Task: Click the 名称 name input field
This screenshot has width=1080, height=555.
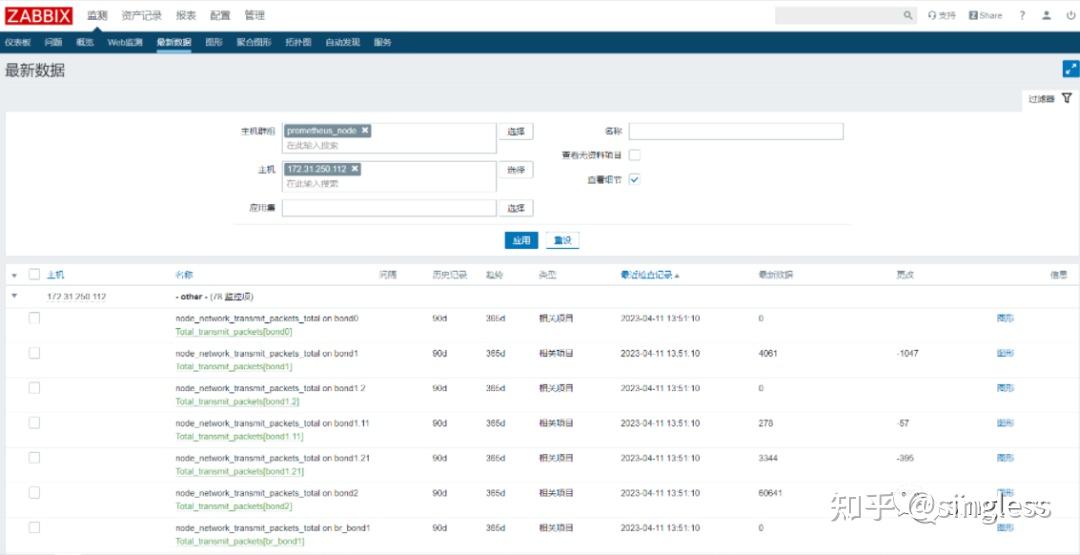Action: point(736,131)
